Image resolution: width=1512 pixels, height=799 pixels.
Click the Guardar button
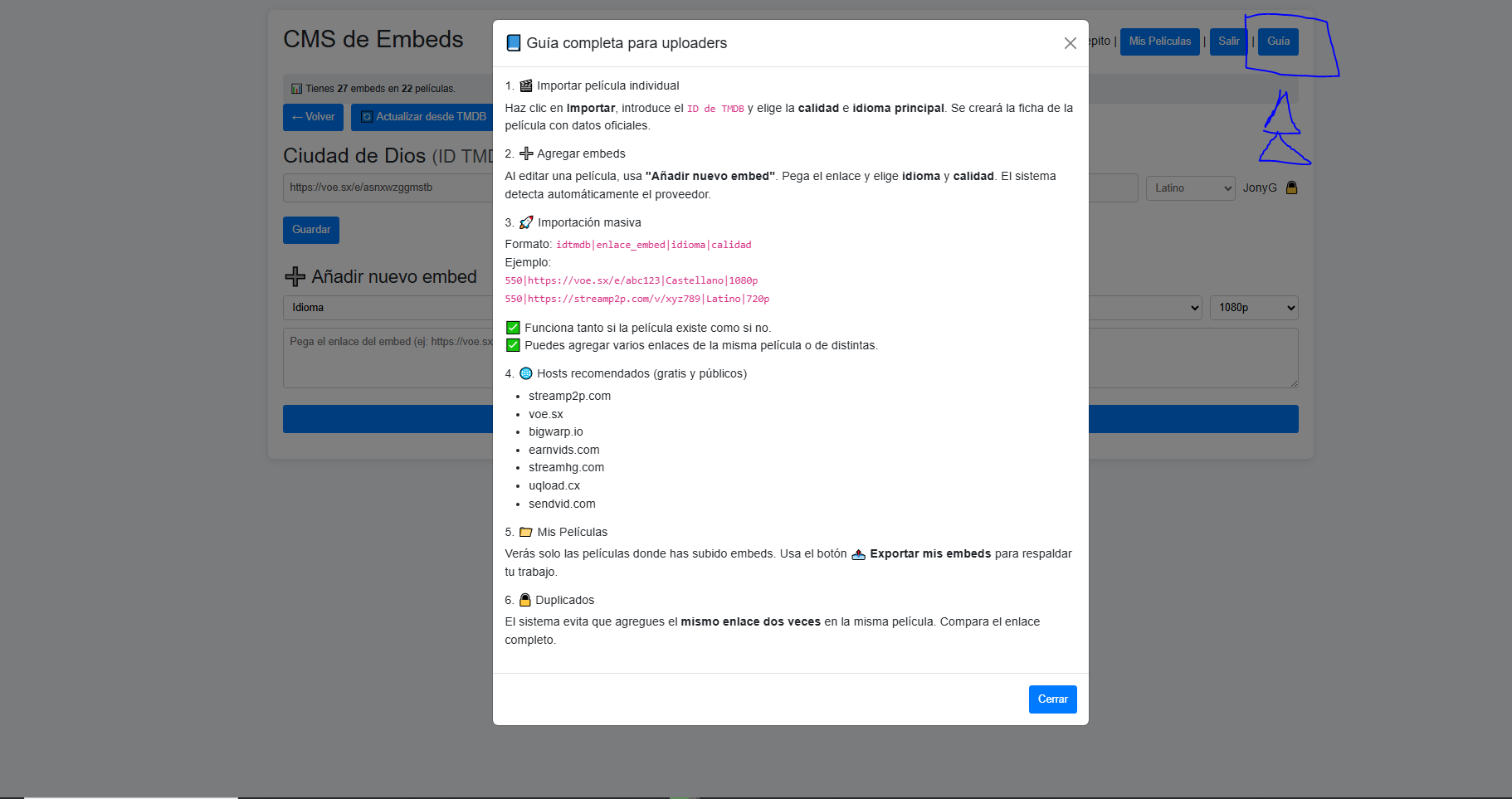(x=311, y=230)
